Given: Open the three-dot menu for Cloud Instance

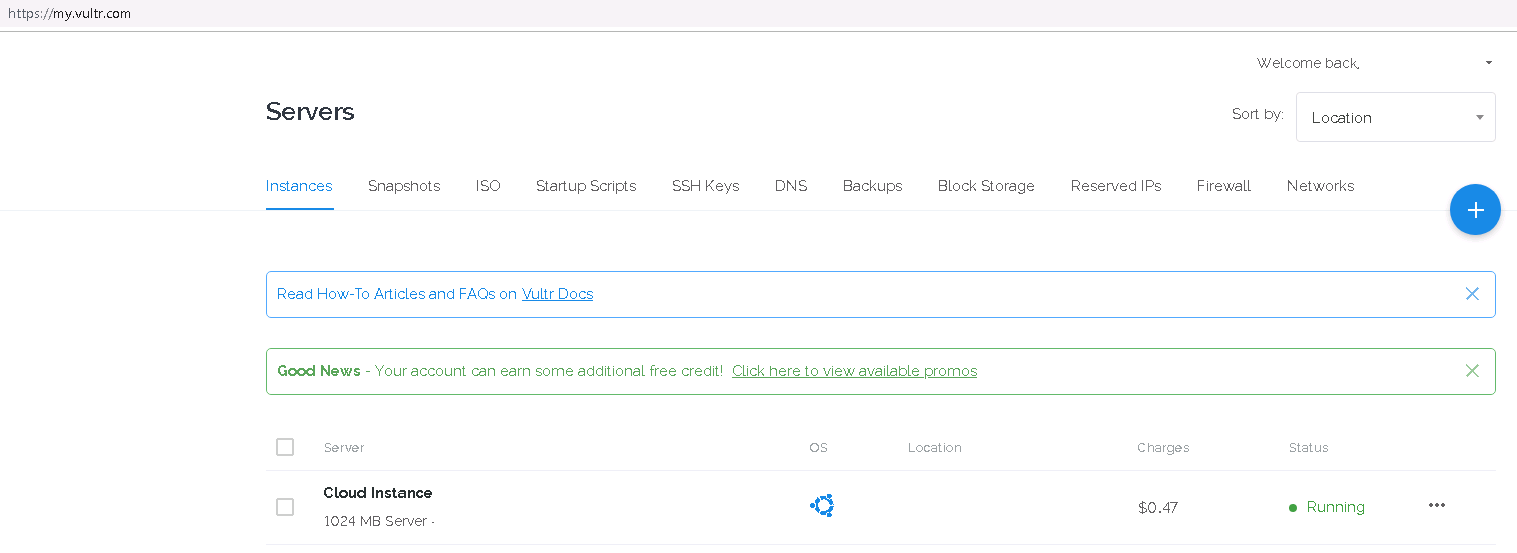Looking at the screenshot, I should [x=1437, y=505].
